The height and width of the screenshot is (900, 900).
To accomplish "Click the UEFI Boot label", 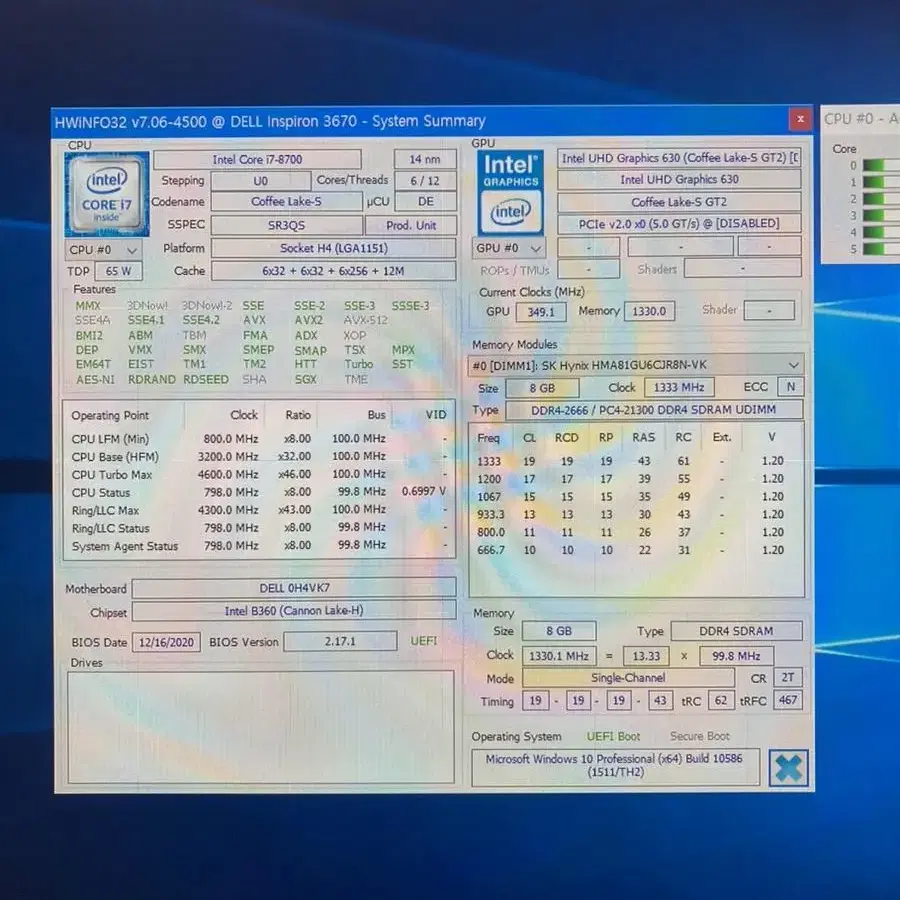I will tap(613, 736).
